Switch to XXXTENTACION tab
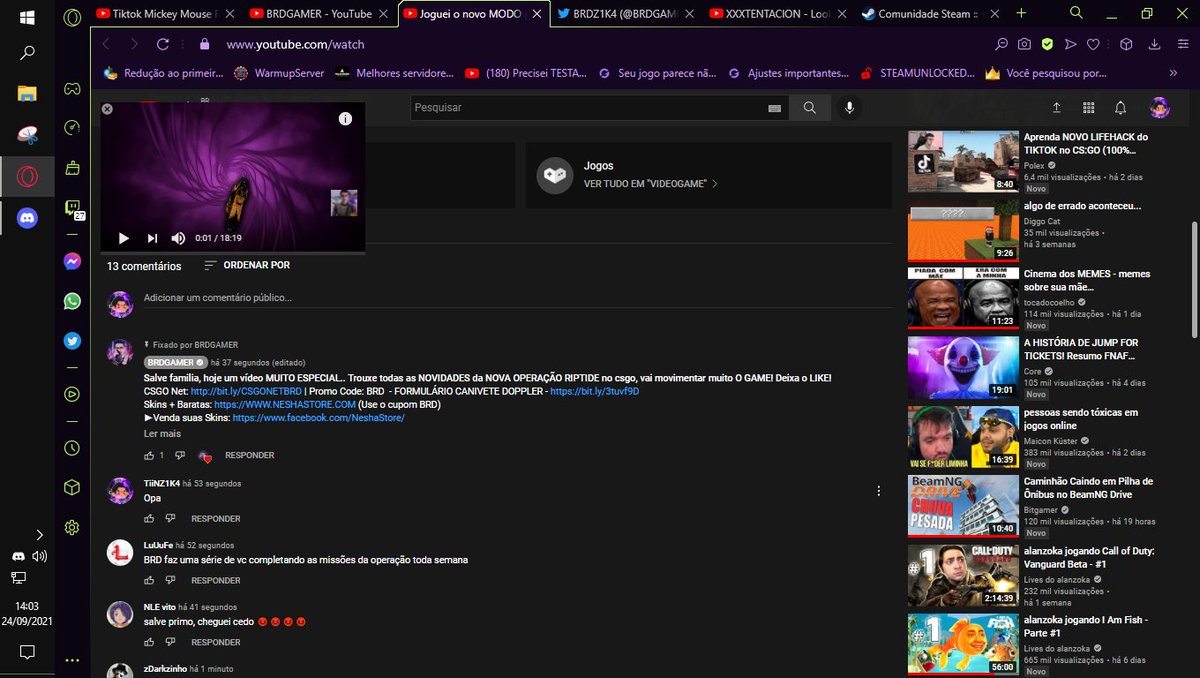The width and height of the screenshot is (1200, 678). (775, 14)
